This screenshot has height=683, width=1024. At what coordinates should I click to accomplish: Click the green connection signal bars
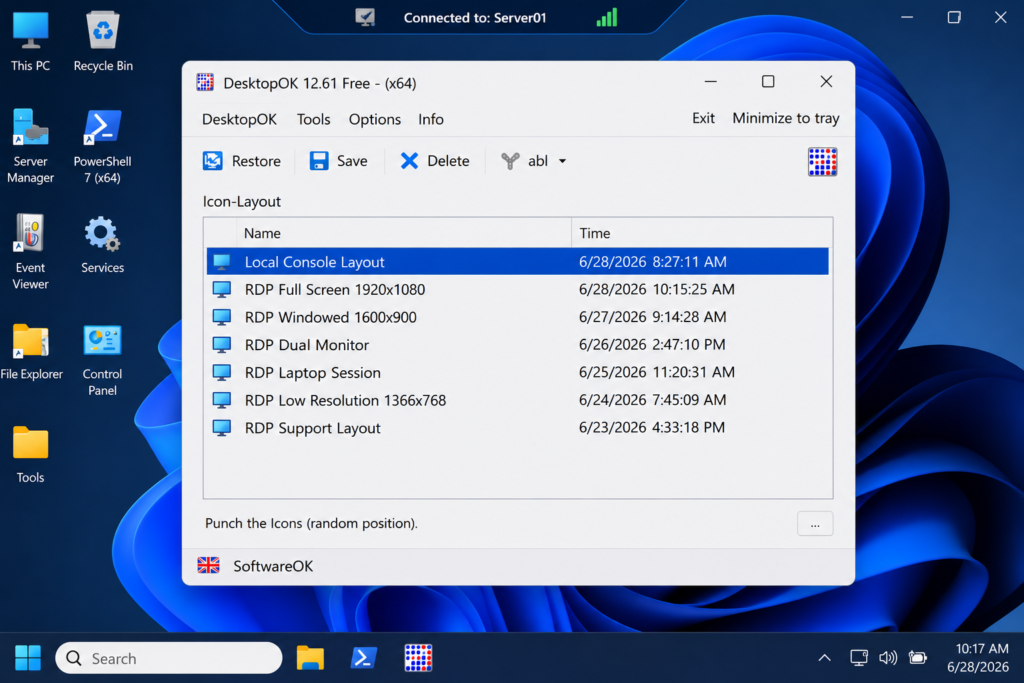[607, 18]
